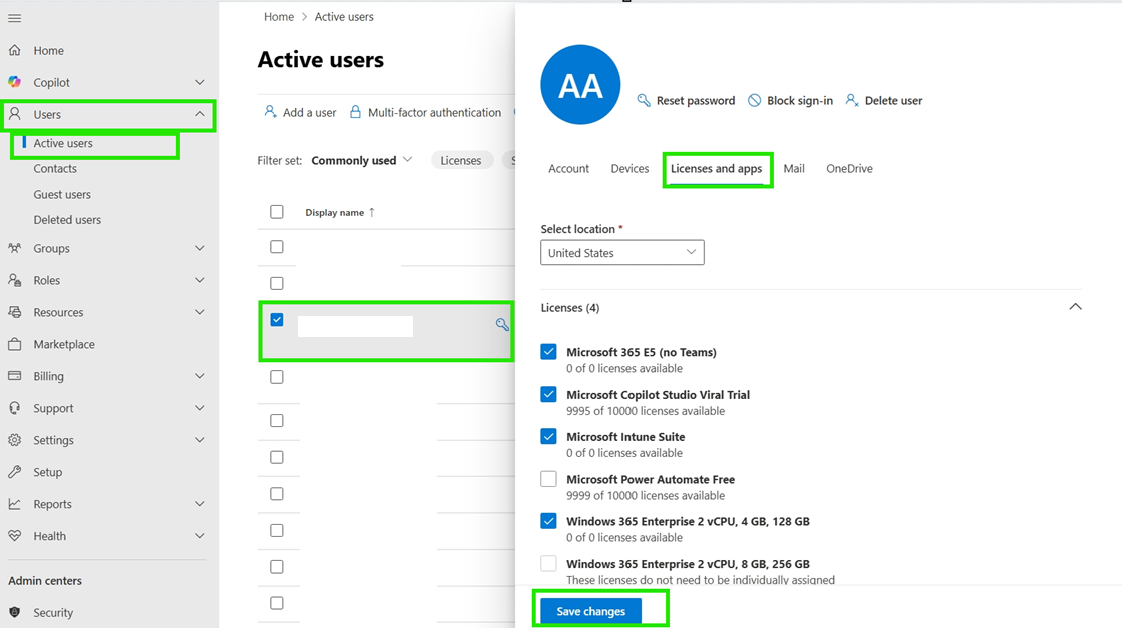Click the Groups people icon

point(14,248)
